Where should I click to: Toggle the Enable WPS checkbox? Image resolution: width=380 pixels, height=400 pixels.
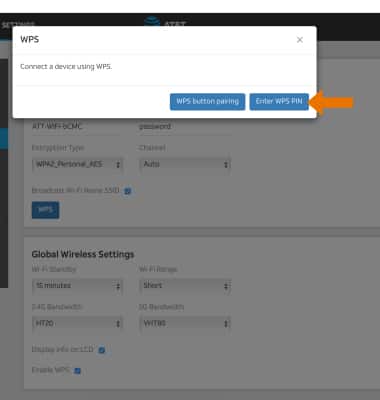(77, 371)
